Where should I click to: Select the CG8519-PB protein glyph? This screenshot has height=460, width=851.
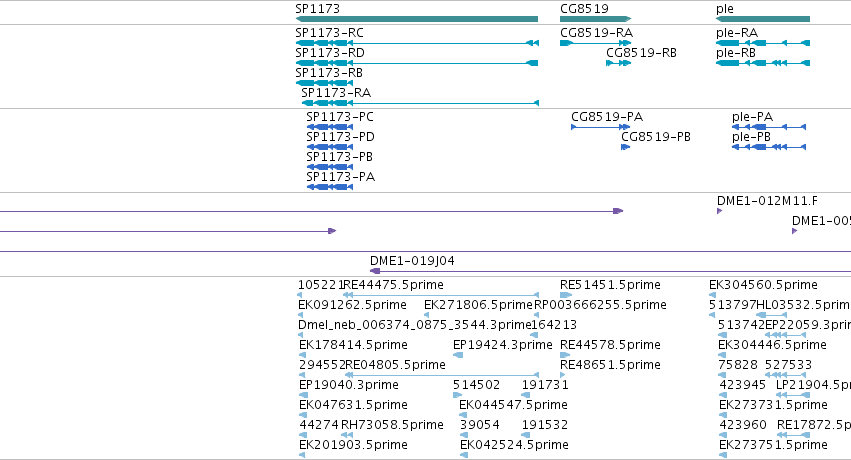(x=625, y=147)
